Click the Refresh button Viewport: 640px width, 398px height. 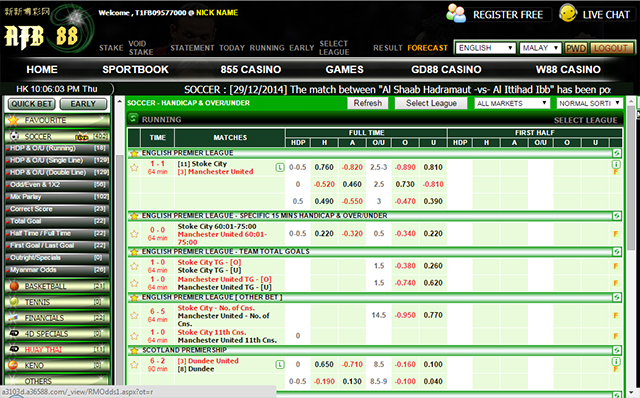(x=367, y=103)
